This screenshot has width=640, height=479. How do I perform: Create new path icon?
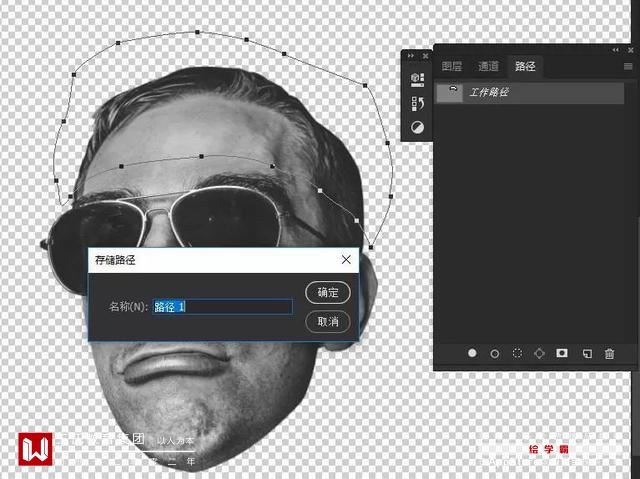click(x=587, y=353)
